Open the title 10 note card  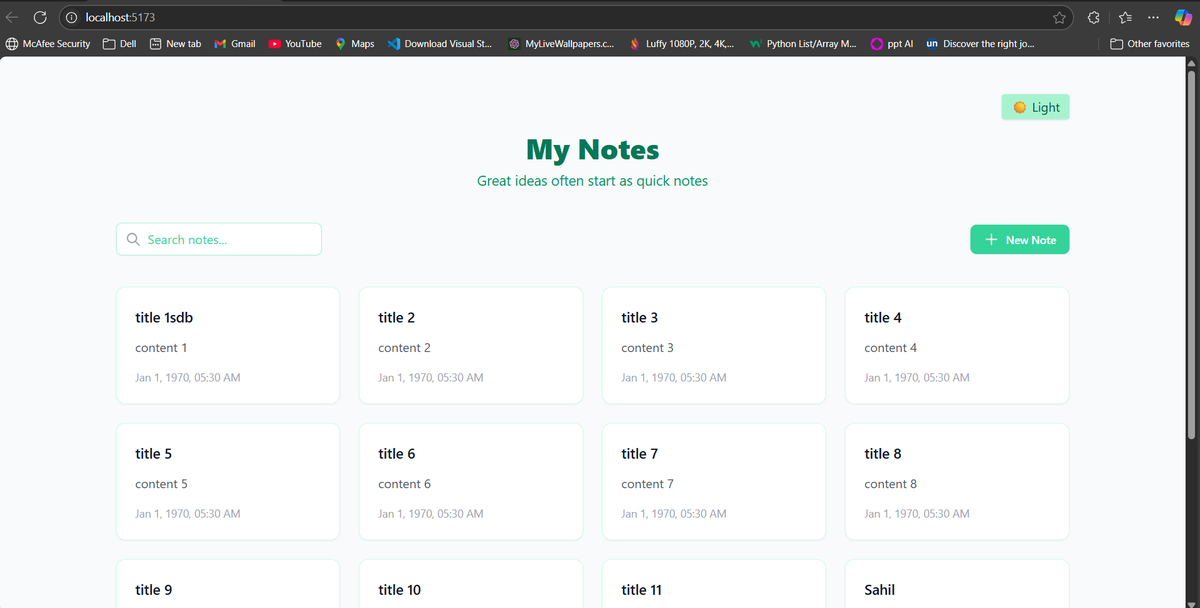pos(471,584)
